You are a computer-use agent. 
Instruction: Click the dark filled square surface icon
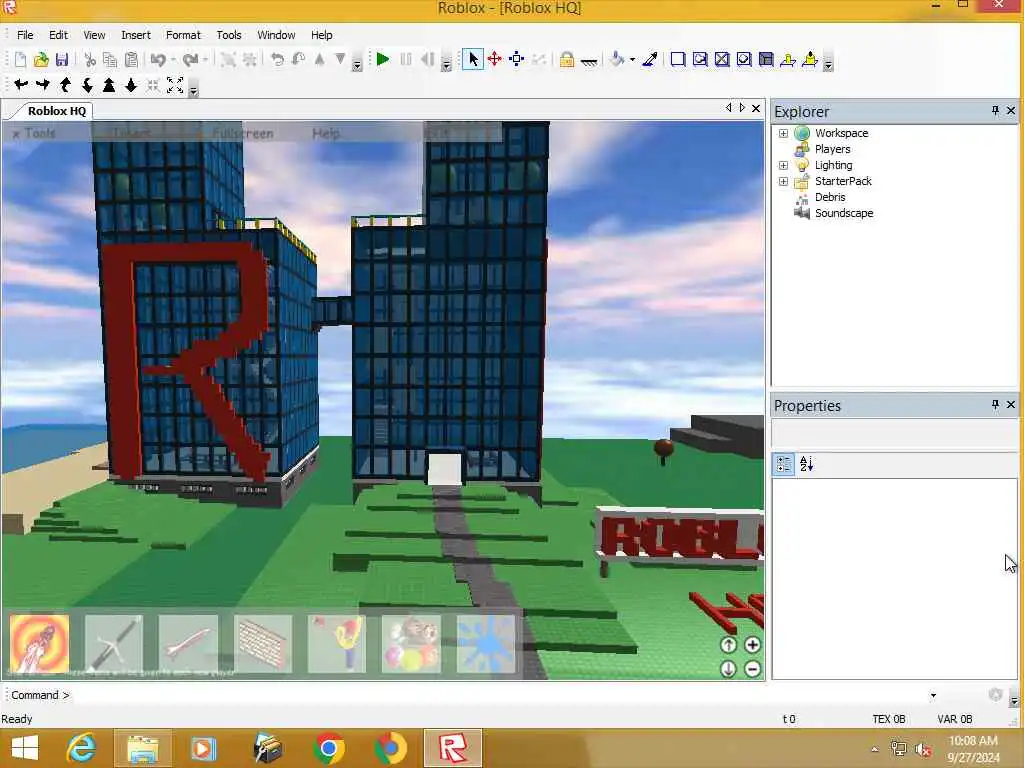point(766,59)
